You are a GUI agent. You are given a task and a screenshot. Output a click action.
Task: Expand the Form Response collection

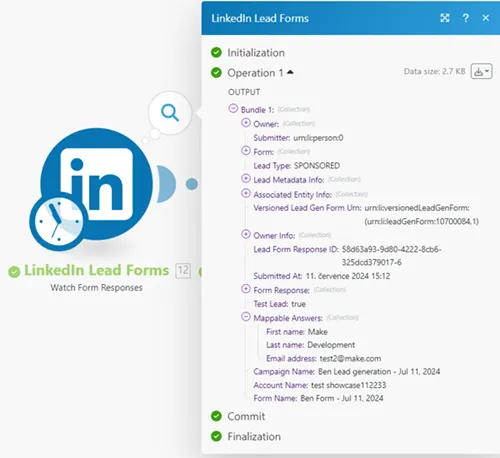(246, 289)
